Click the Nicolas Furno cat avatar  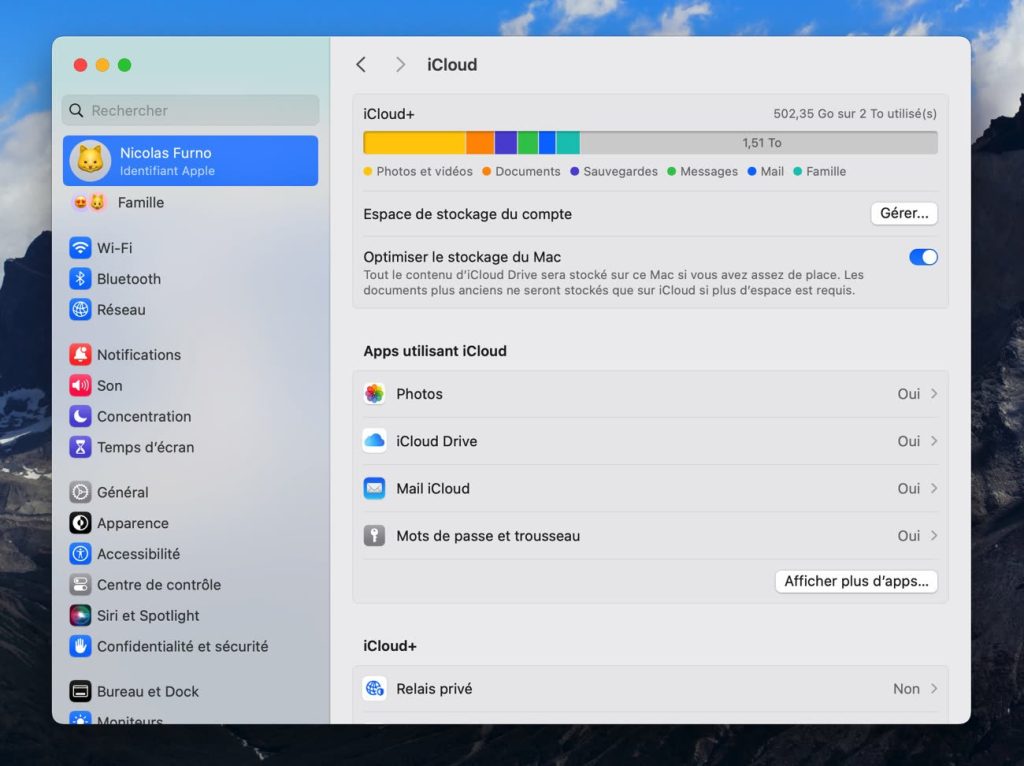[x=90, y=161]
